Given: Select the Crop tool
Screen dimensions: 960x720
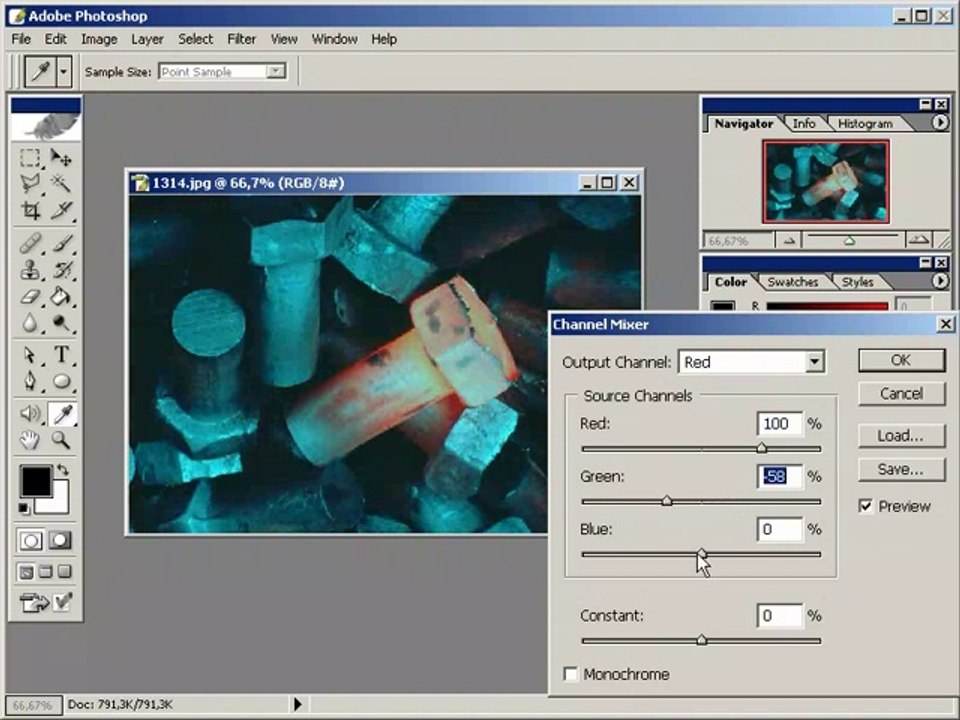Looking at the screenshot, I should coord(29,210).
